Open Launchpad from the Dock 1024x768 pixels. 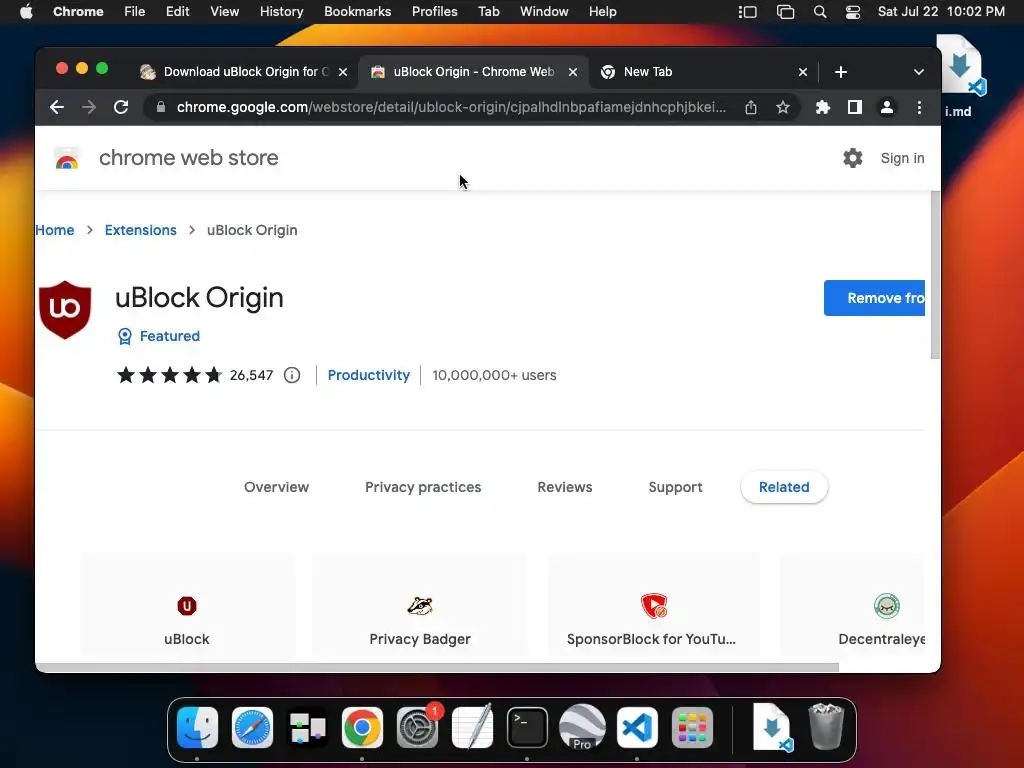[692, 728]
